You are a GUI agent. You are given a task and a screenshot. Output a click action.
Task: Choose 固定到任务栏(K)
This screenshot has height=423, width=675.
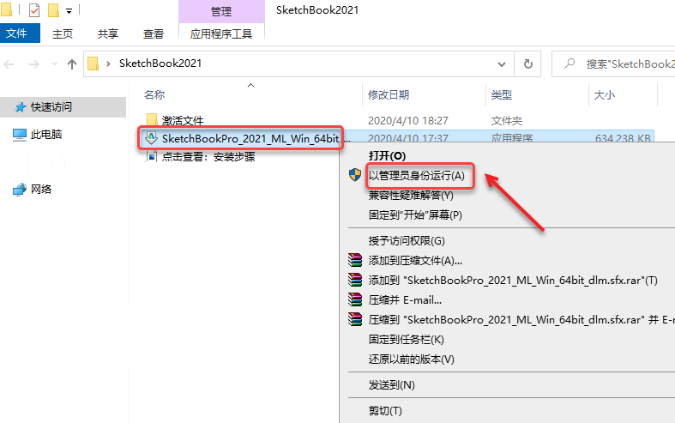click(406, 340)
